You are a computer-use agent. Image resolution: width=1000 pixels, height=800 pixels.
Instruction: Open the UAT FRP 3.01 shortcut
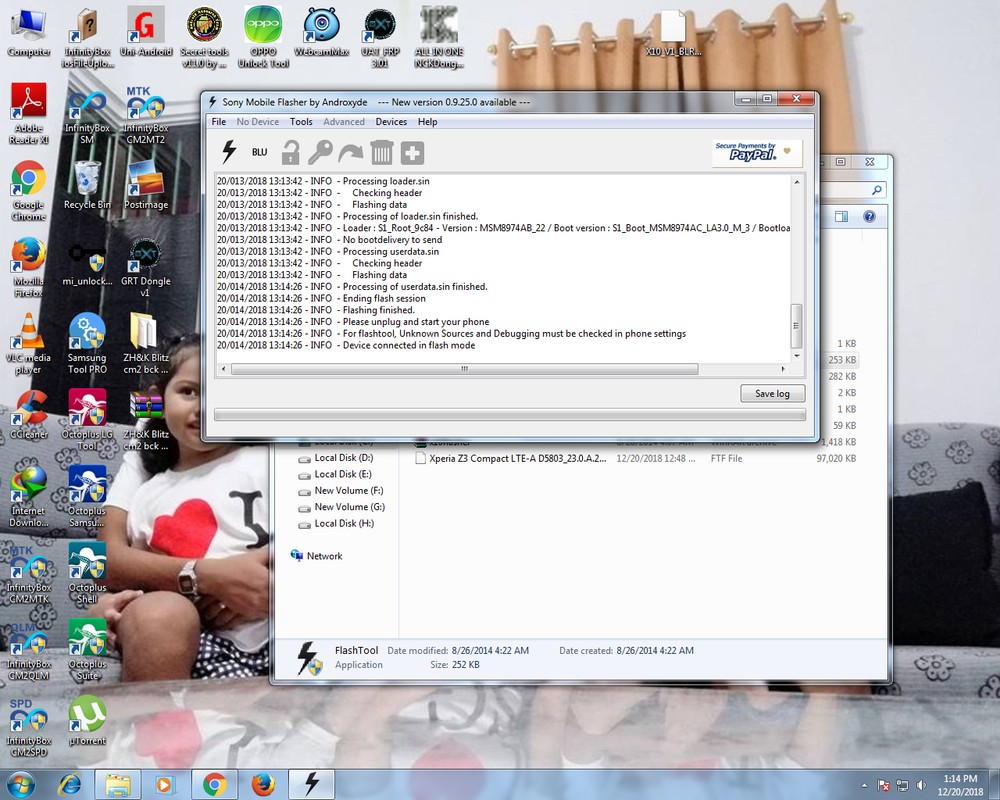click(380, 38)
